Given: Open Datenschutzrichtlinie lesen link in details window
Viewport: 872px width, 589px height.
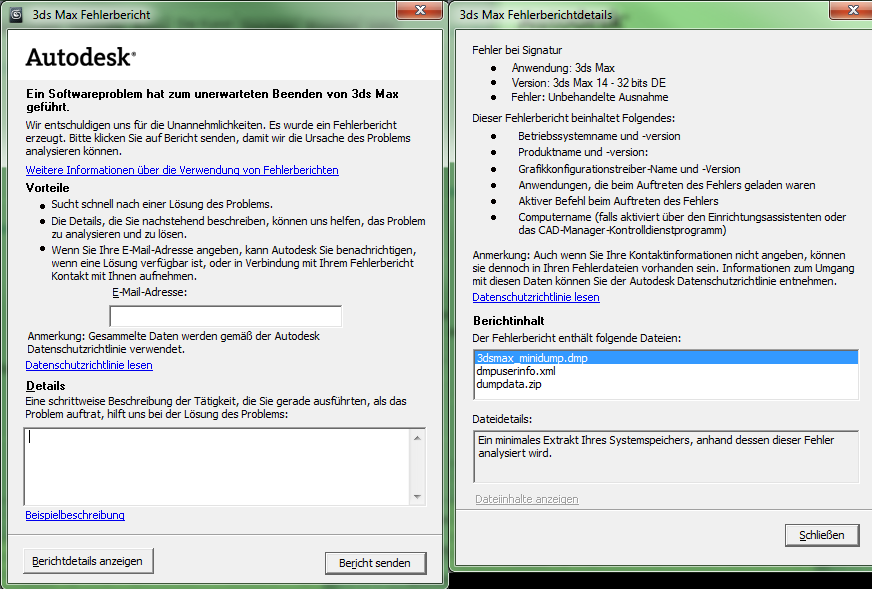Looking at the screenshot, I should point(536,297).
